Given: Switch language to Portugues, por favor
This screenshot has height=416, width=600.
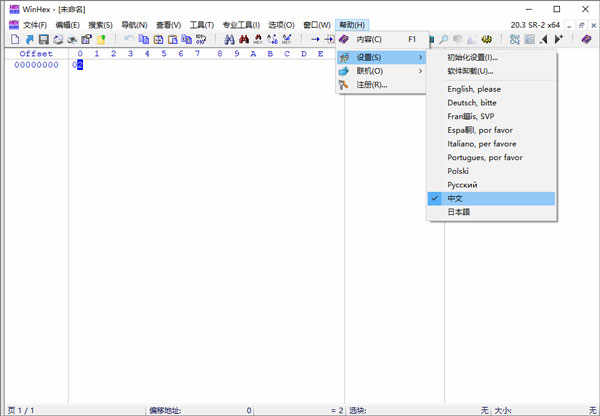Looking at the screenshot, I should 491,157.
